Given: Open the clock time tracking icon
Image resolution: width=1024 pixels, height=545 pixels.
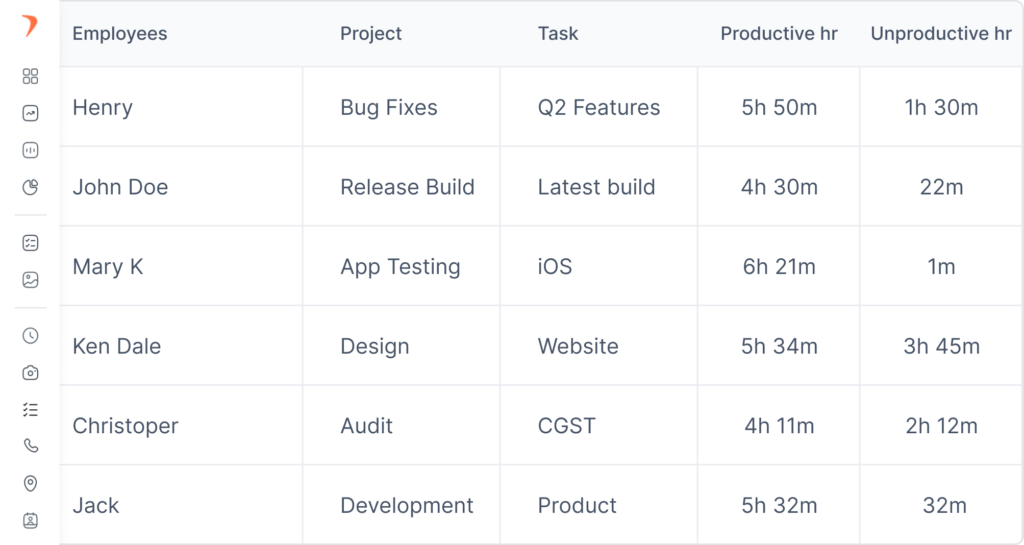Looking at the screenshot, I should click(x=30, y=336).
